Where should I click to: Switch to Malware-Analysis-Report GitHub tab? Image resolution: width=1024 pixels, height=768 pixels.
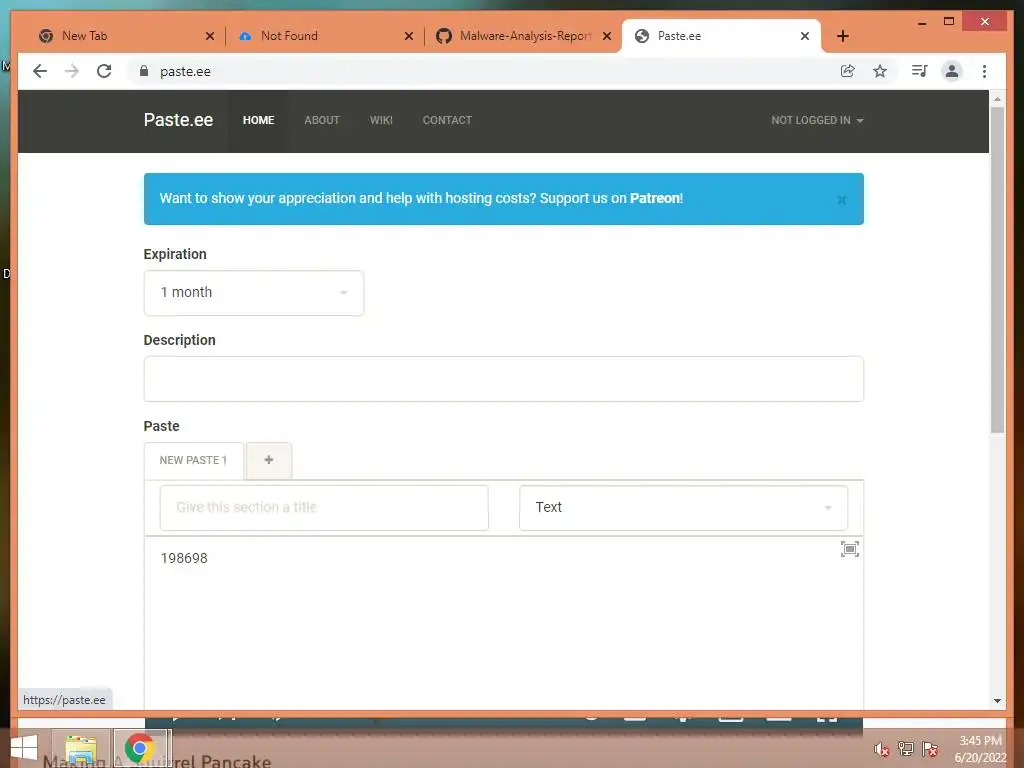click(522, 36)
